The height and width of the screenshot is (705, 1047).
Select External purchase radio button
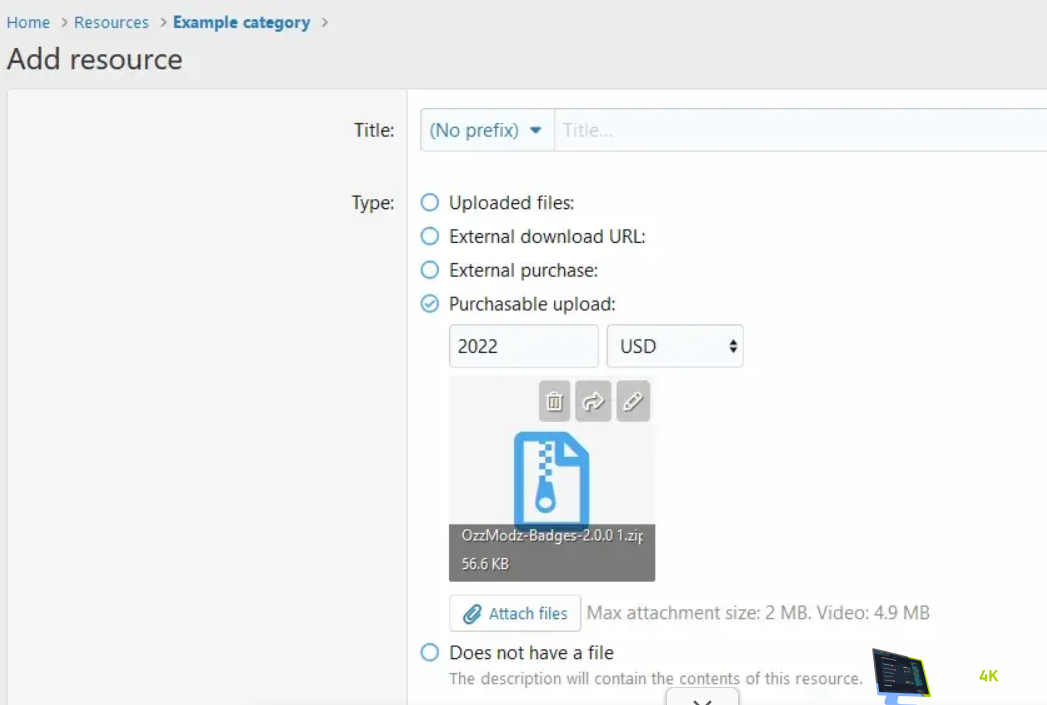[430, 270]
